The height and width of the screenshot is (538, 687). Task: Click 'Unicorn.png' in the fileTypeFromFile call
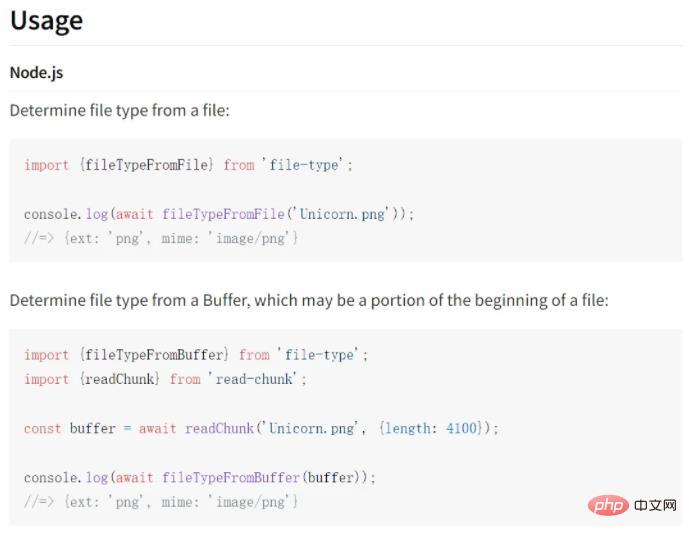(342, 214)
